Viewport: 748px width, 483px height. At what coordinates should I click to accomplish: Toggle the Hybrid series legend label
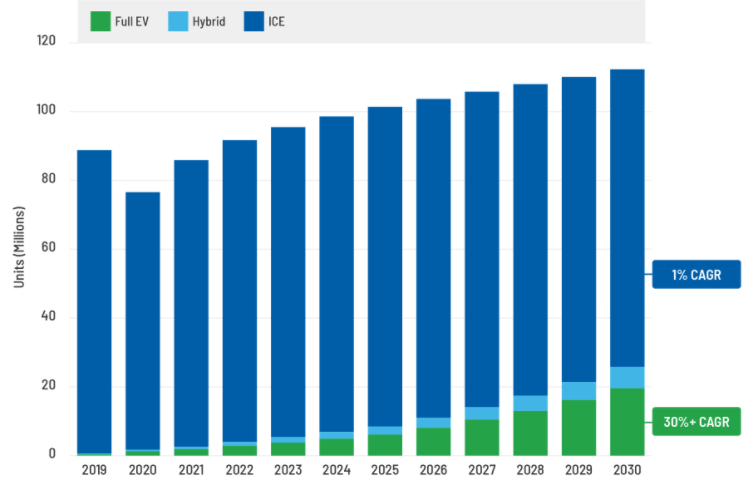(211, 21)
